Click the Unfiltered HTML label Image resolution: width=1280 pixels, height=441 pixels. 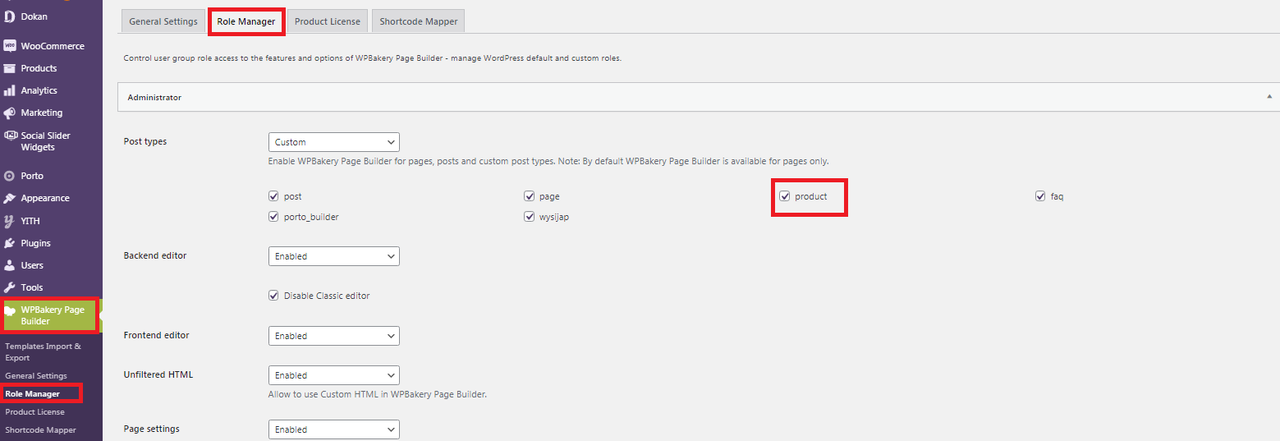(158, 374)
